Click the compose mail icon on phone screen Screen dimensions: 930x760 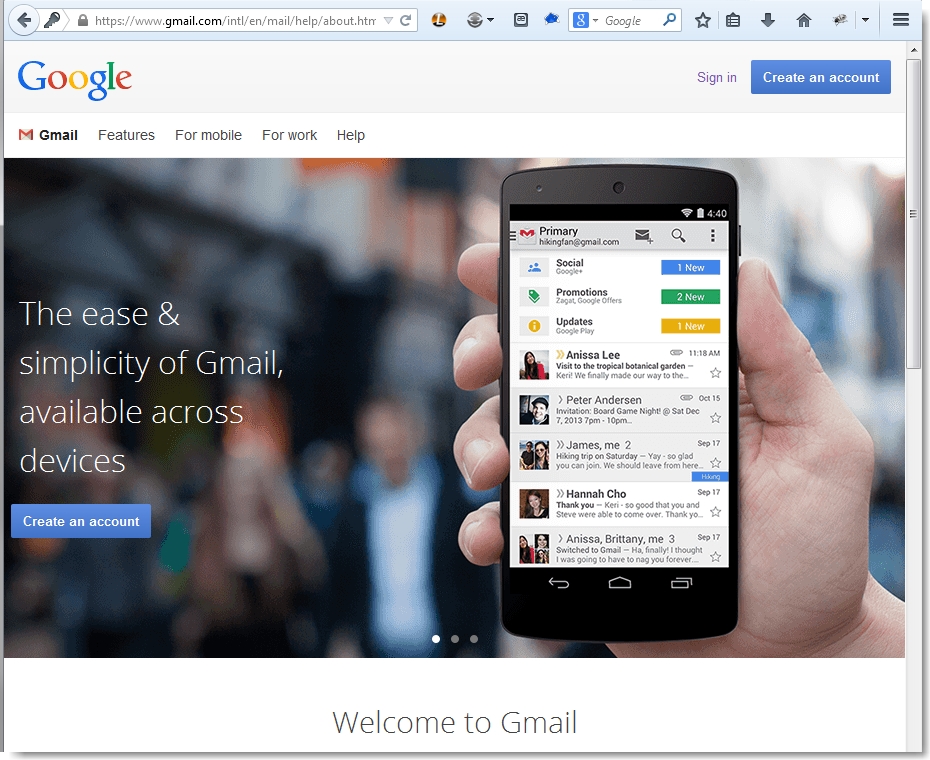pos(644,236)
